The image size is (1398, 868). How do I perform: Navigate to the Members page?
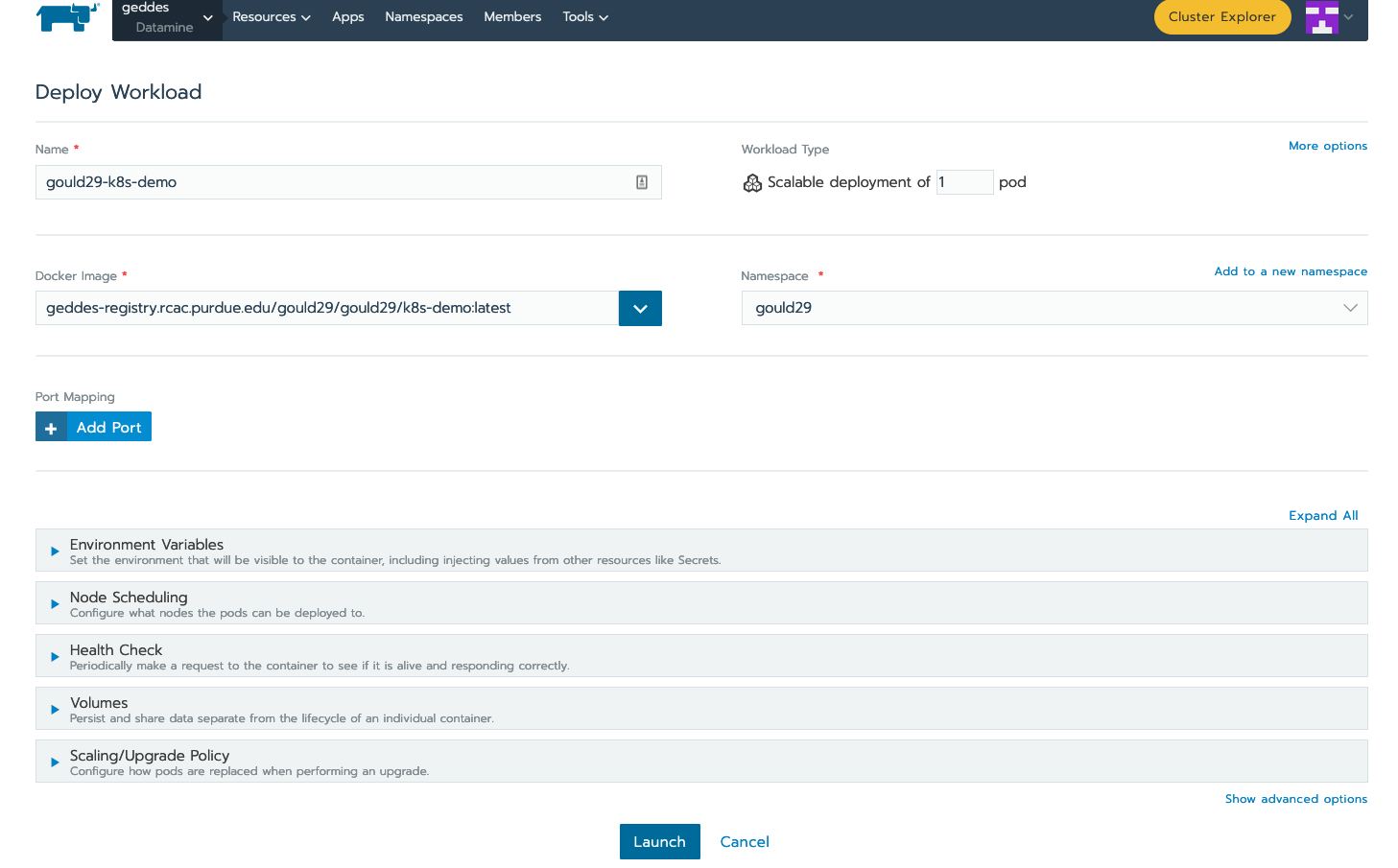click(512, 16)
